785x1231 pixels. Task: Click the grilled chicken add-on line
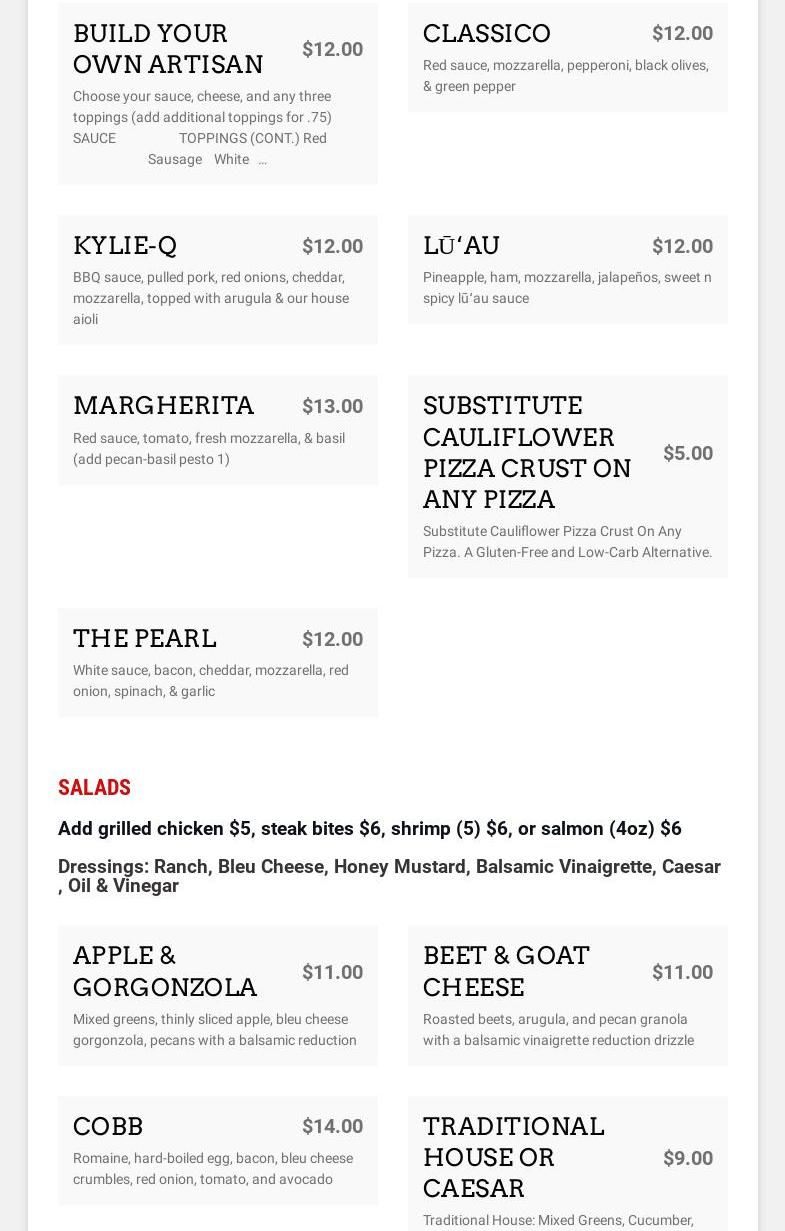(x=369, y=829)
